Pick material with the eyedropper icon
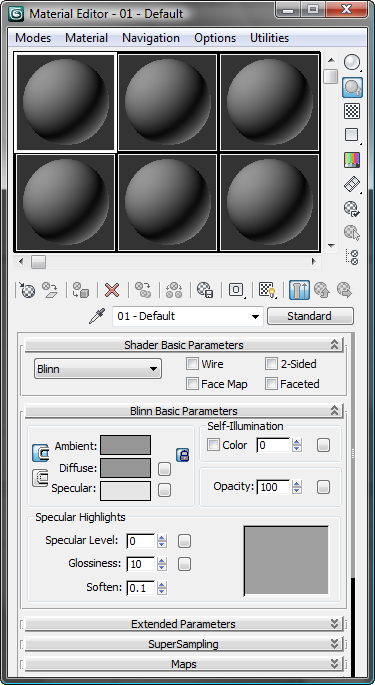 coord(97,316)
